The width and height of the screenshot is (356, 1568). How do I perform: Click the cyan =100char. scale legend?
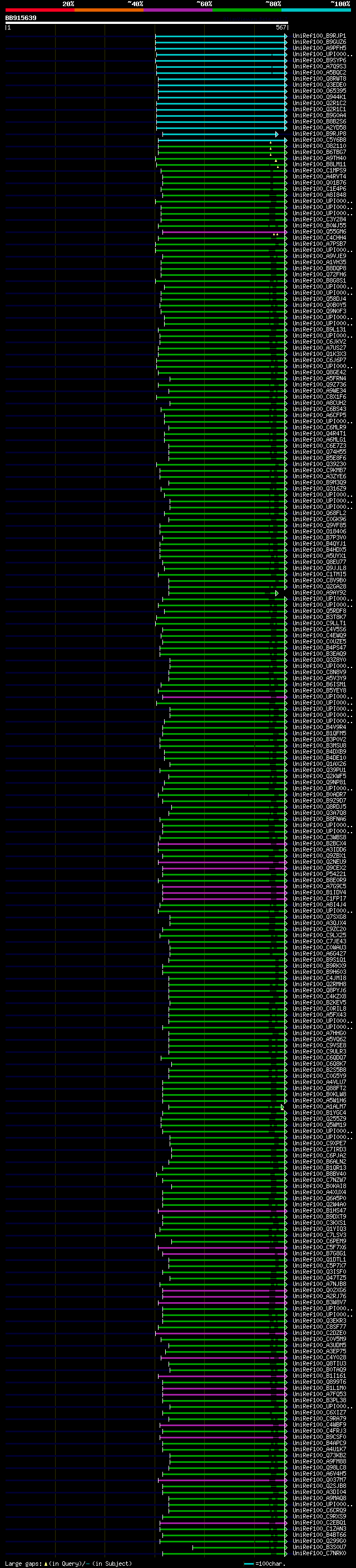point(264,1563)
